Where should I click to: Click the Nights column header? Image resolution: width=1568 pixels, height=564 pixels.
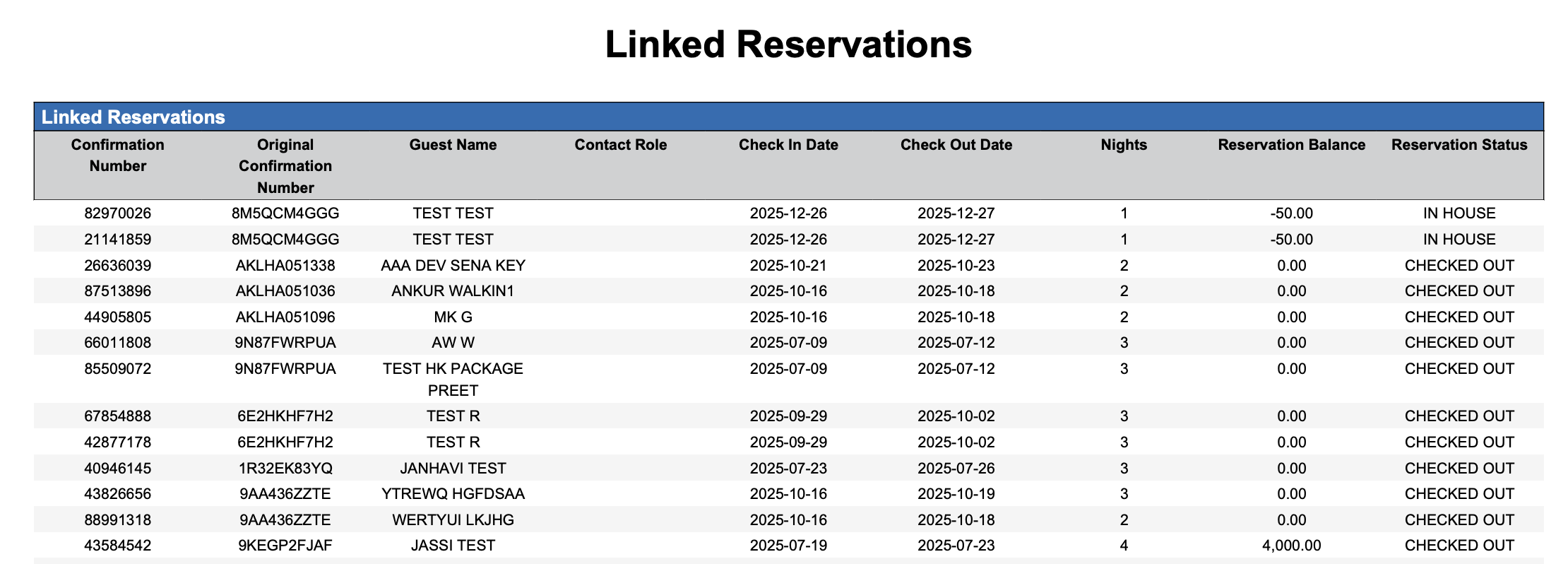[1124, 145]
